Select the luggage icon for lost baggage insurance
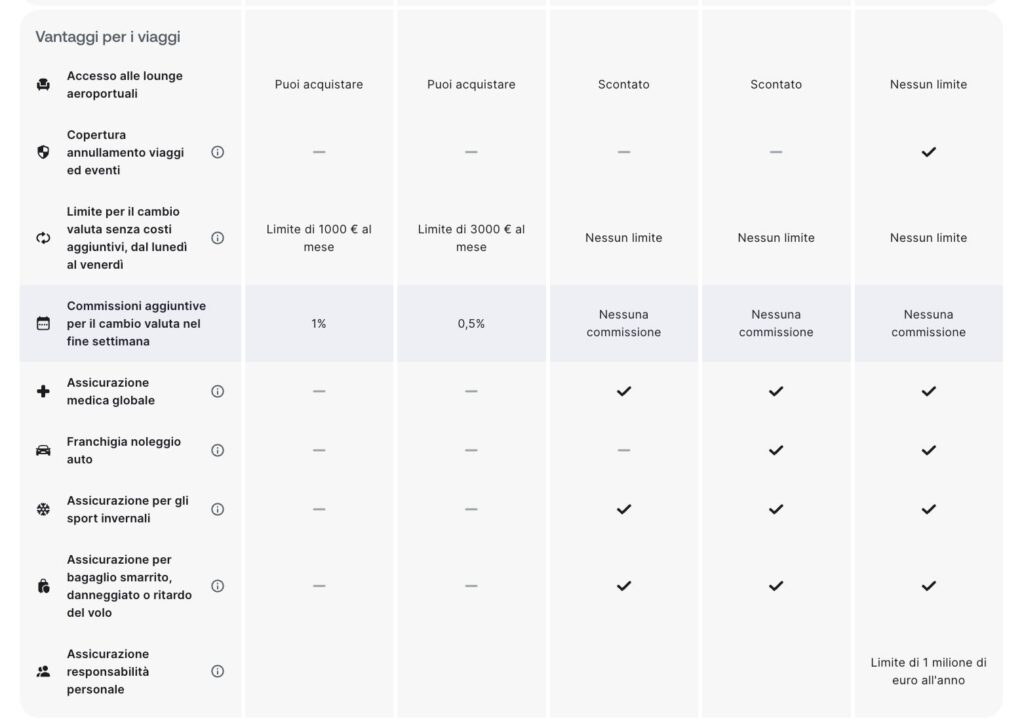Screen dimensions: 1024x721 tap(41, 587)
